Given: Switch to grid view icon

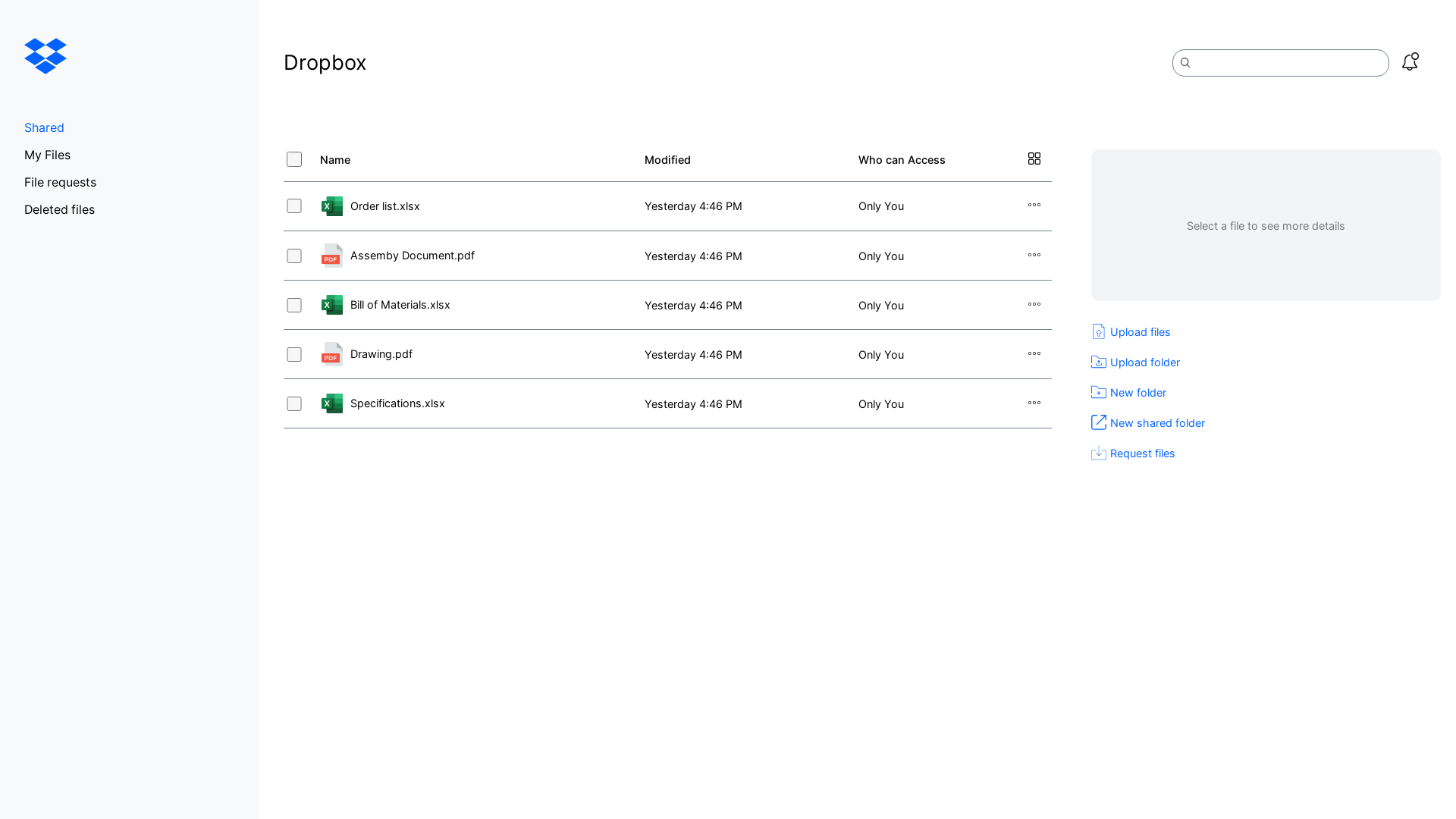Looking at the screenshot, I should pyautogui.click(x=1034, y=158).
